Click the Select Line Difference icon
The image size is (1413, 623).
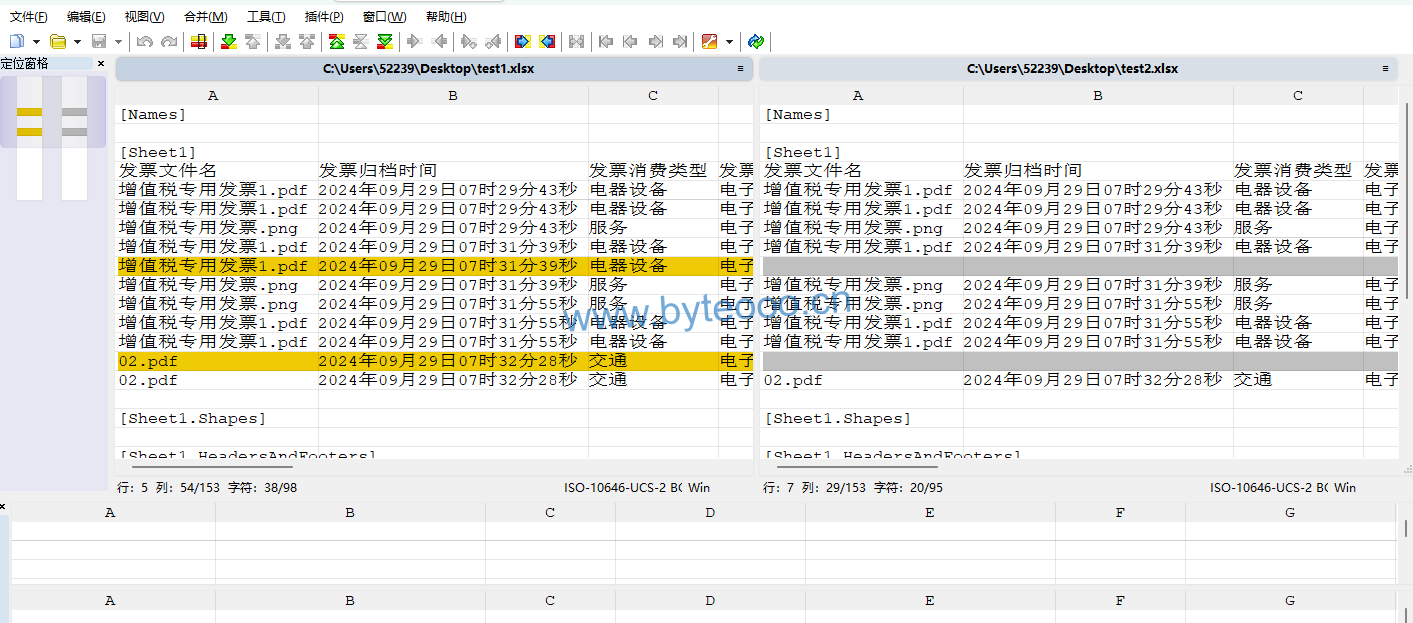199,41
